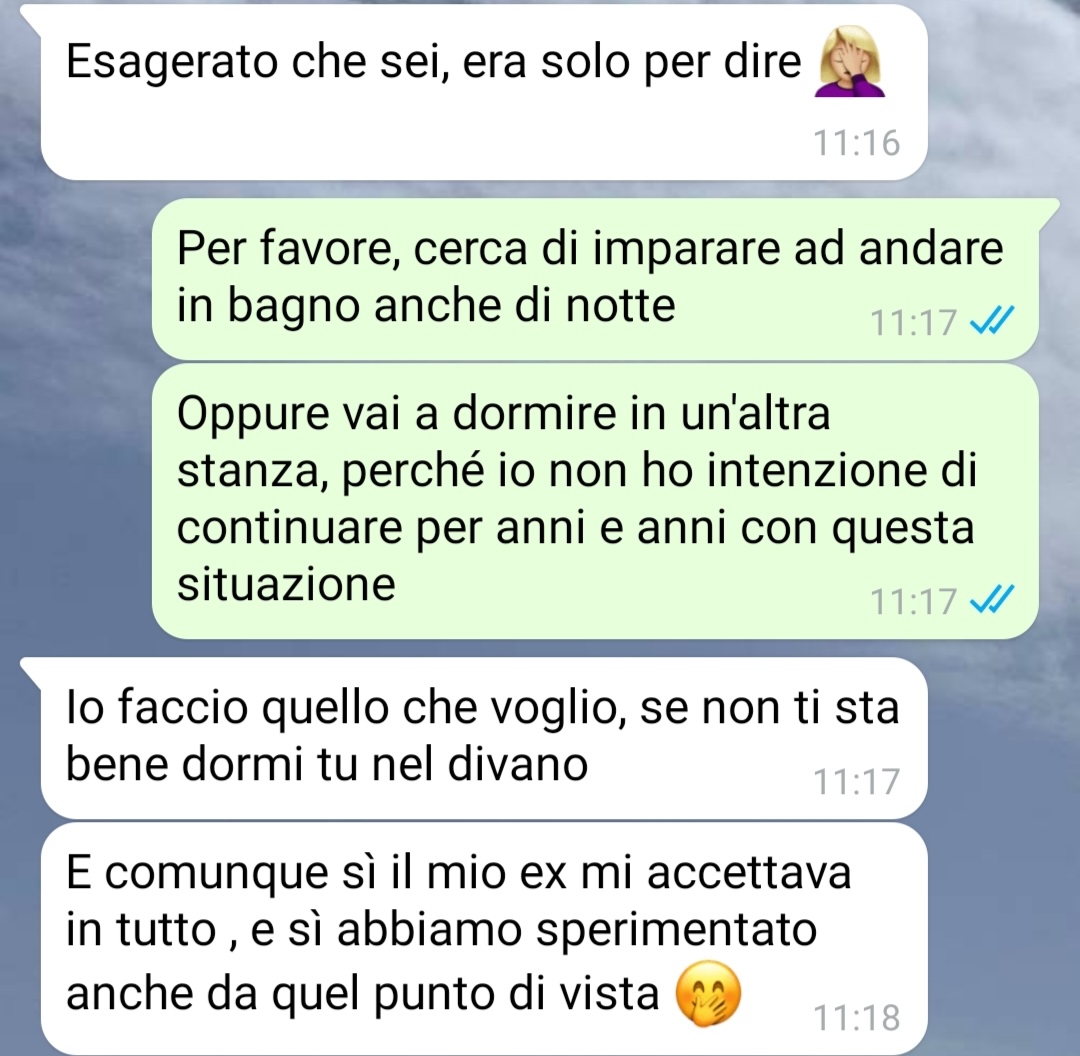Tap the word 'situazione' in green bubble
The height and width of the screenshot is (1056, 1080).
[x=287, y=585]
